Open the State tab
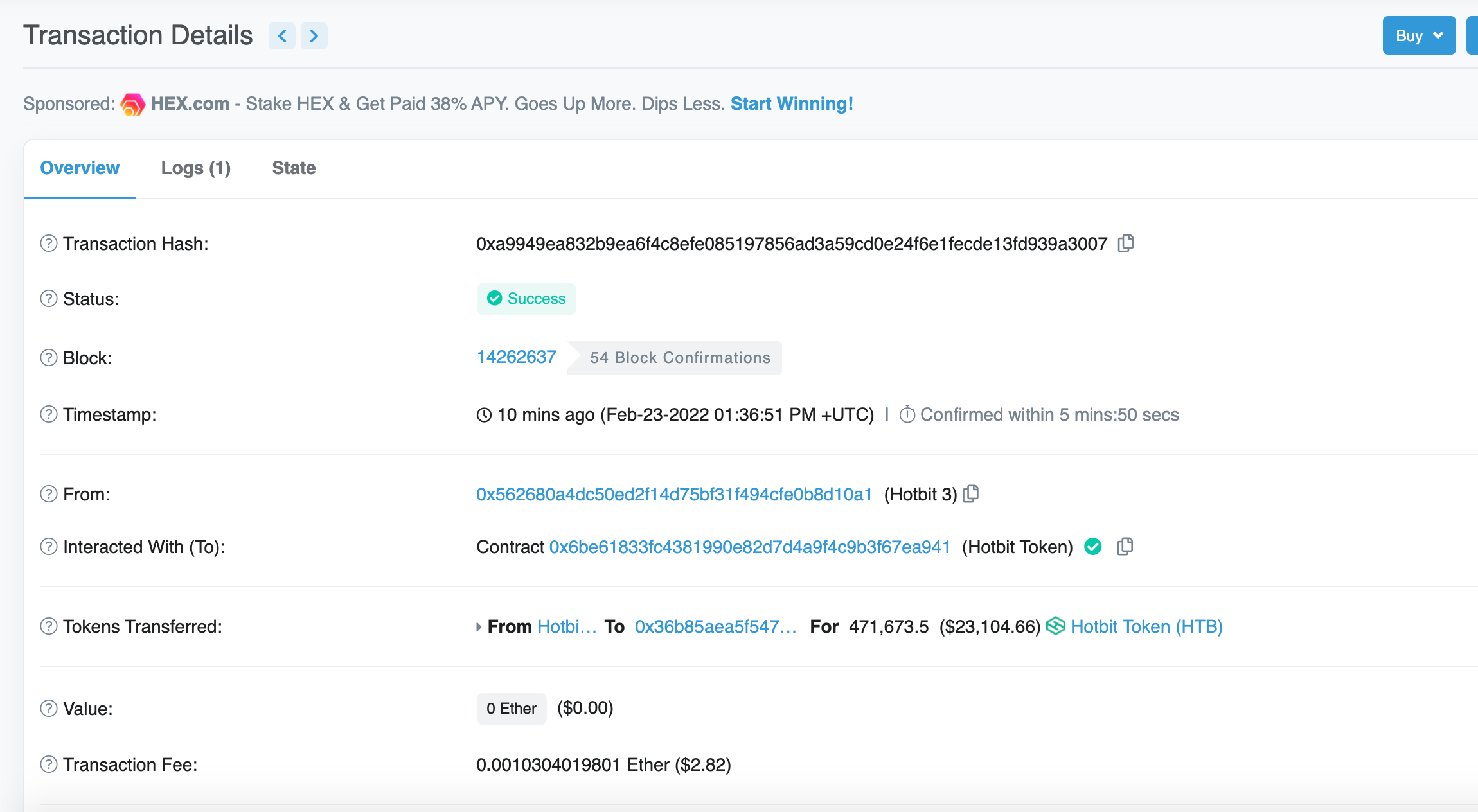Viewport: 1478px width, 812px height. [294, 168]
